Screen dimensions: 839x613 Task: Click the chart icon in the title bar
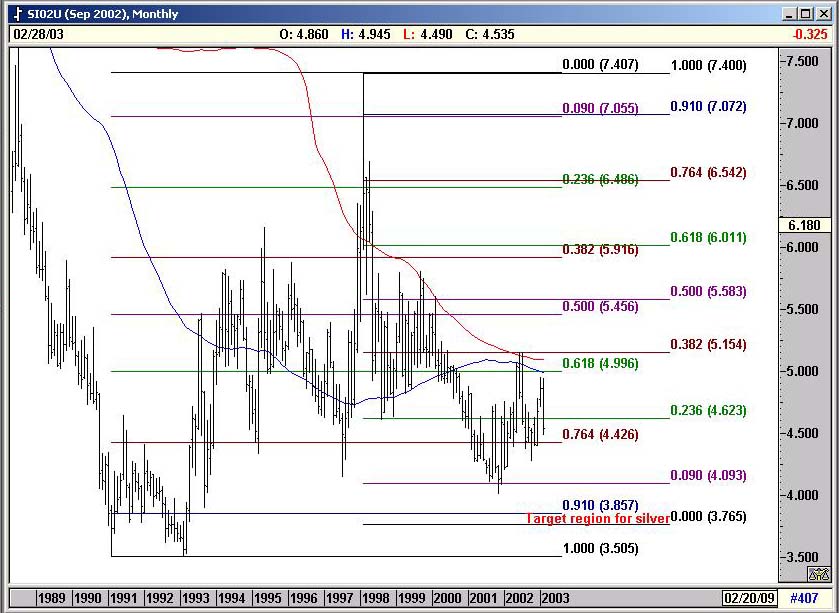[x=18, y=14]
